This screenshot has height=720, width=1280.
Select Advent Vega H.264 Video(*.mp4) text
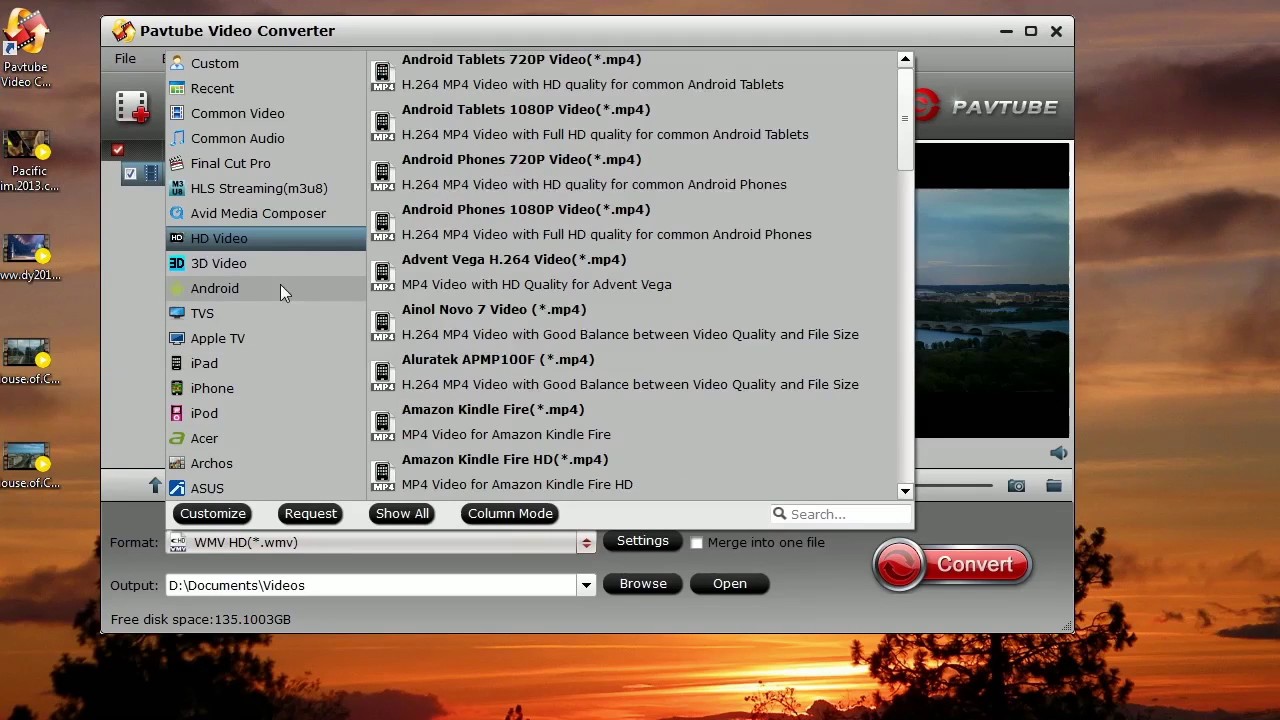[514, 259]
